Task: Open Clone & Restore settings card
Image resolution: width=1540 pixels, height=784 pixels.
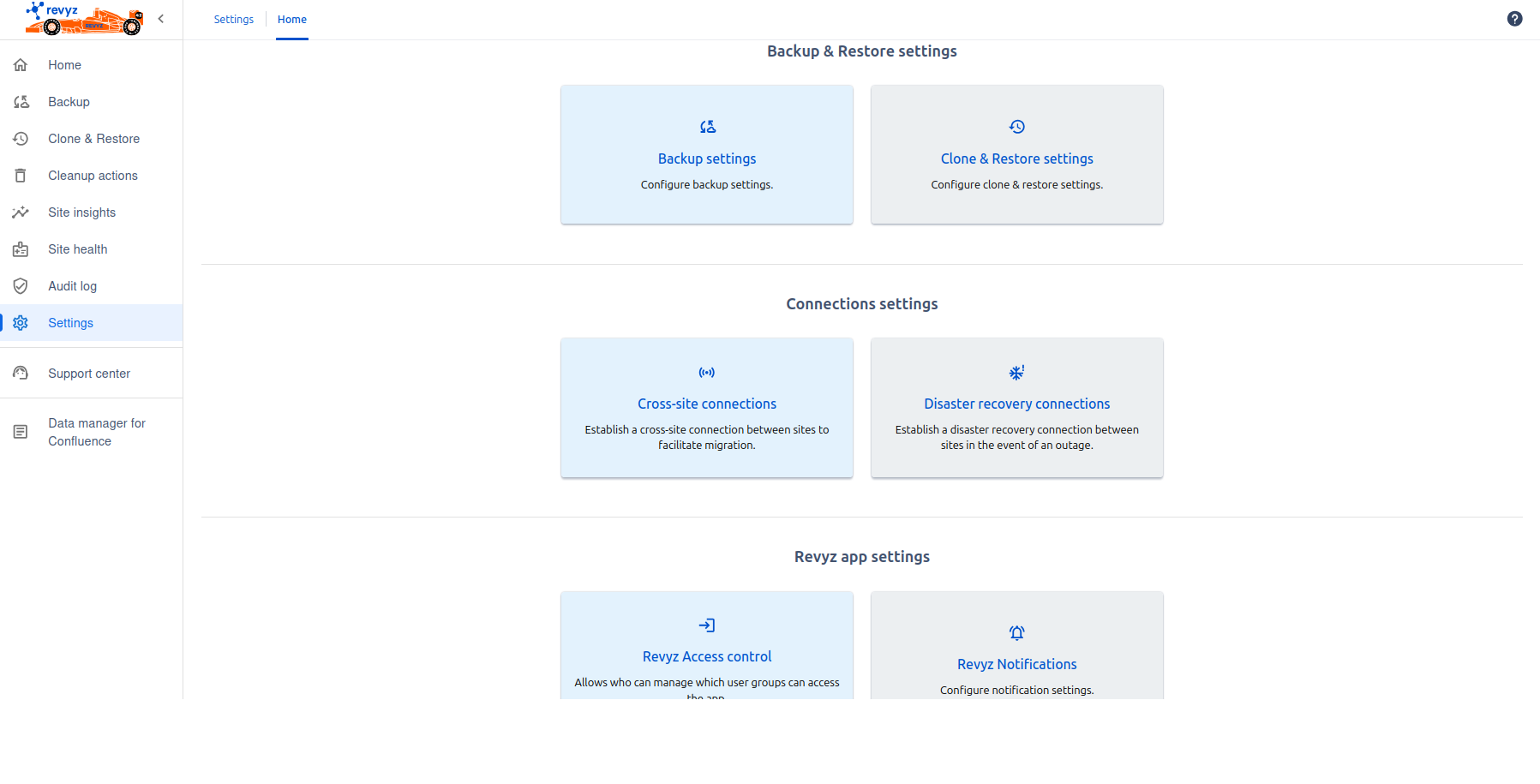Action: tap(1016, 159)
